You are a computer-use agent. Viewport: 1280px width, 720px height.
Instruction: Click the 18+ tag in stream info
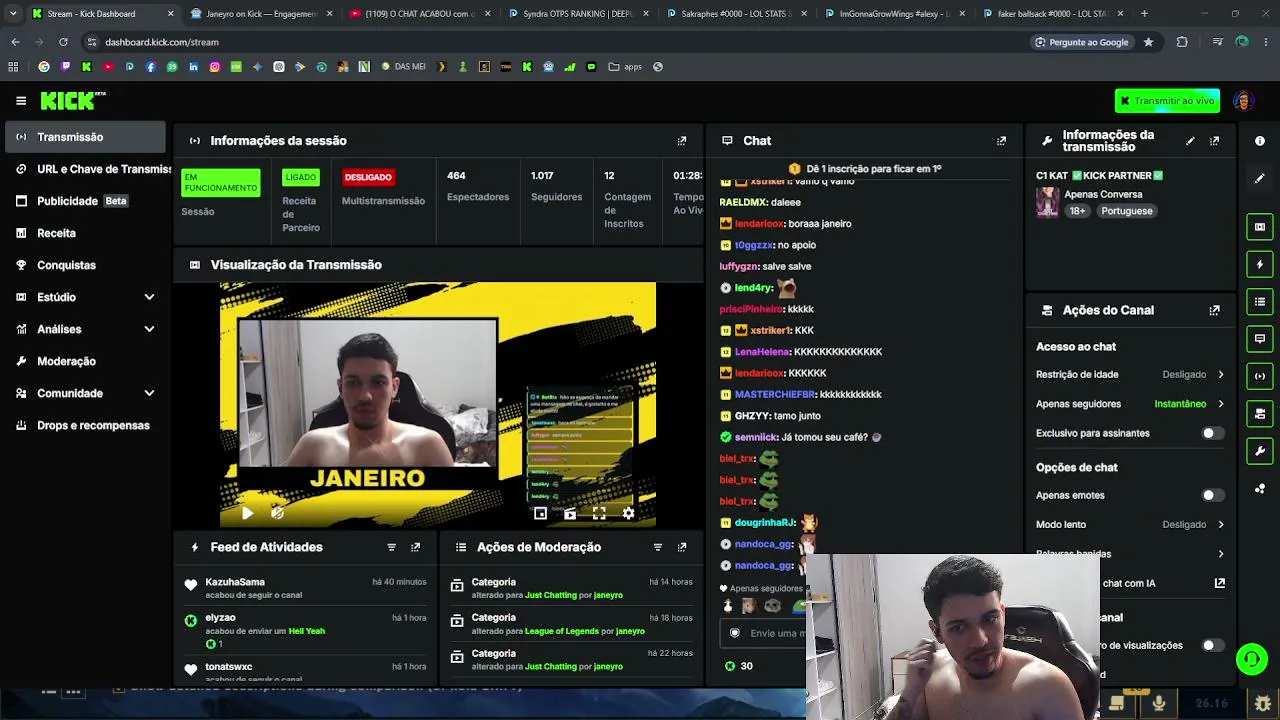1077,211
